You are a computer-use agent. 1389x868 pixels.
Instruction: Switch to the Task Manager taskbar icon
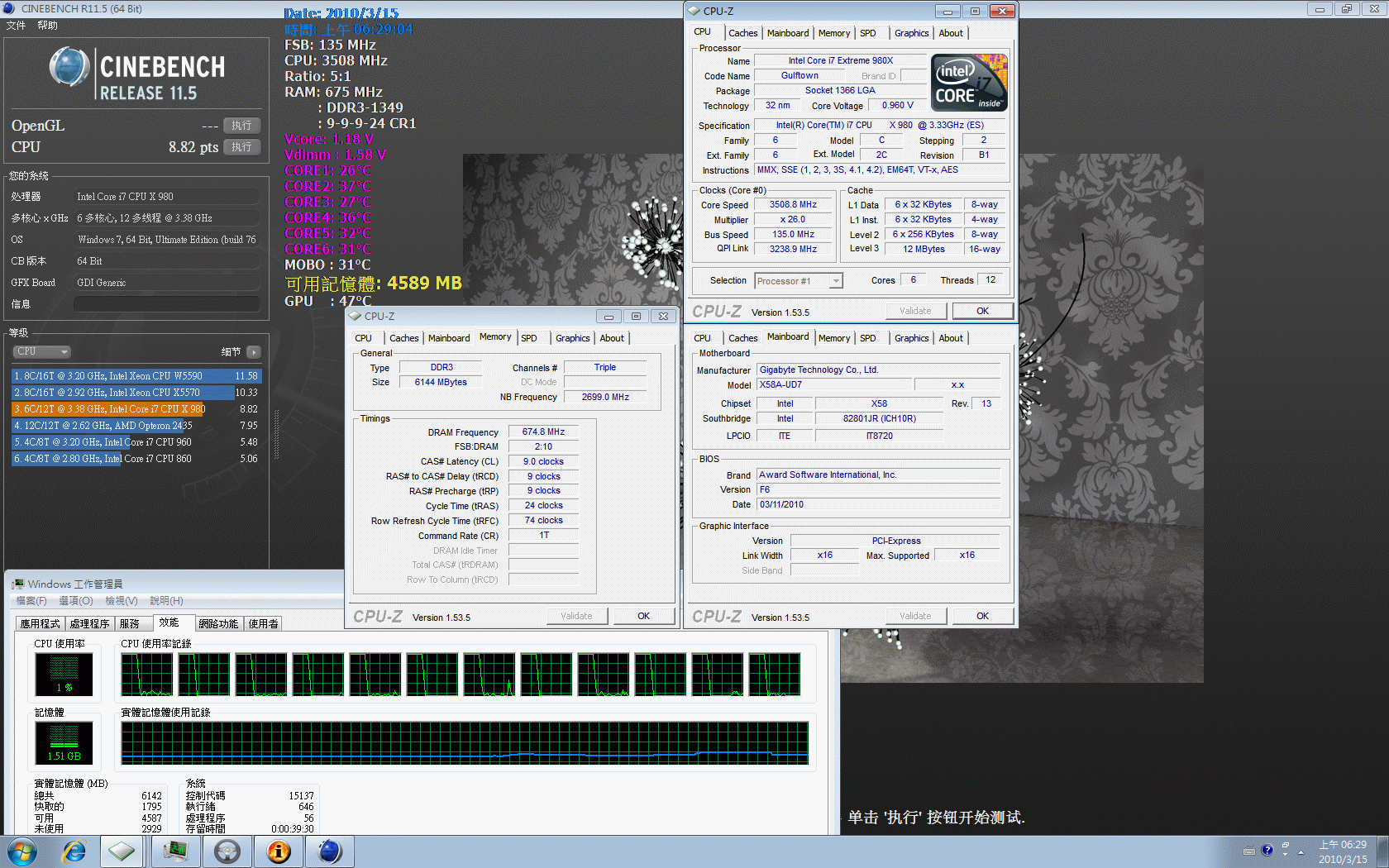coord(175,851)
